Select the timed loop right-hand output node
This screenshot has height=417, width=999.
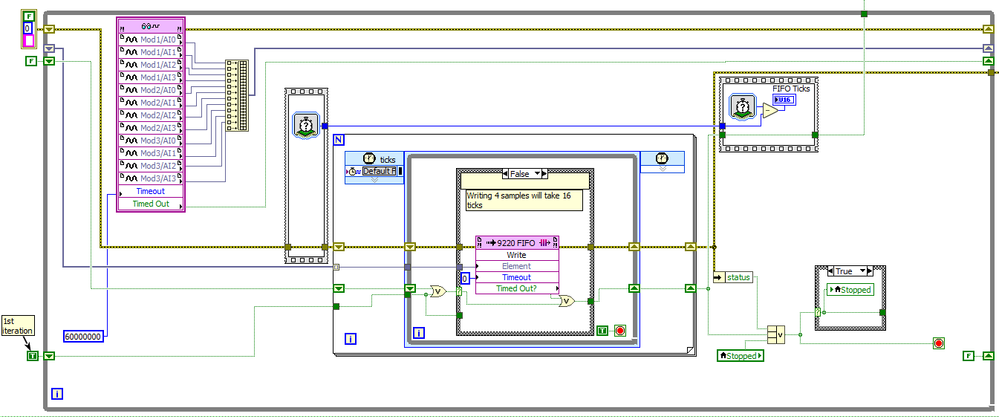662,162
